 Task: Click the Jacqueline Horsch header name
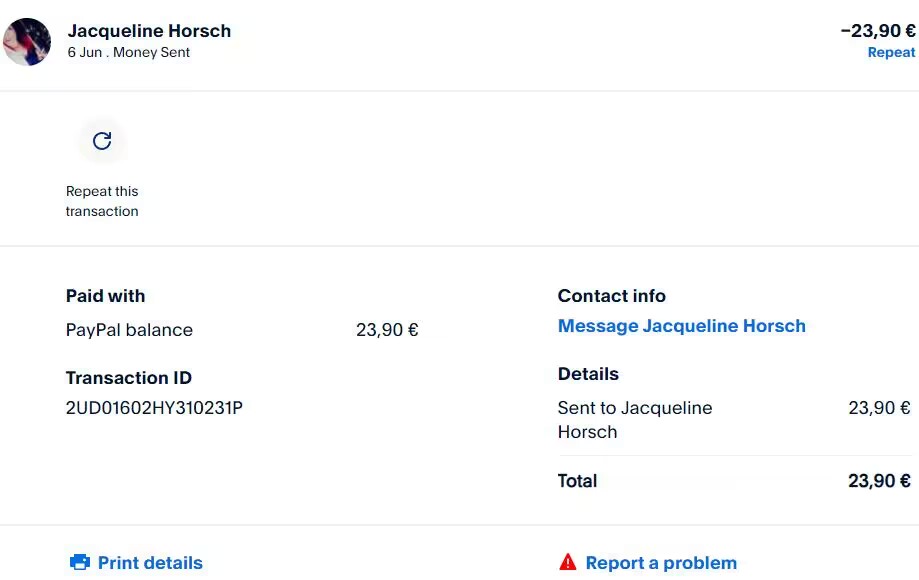[x=149, y=31]
